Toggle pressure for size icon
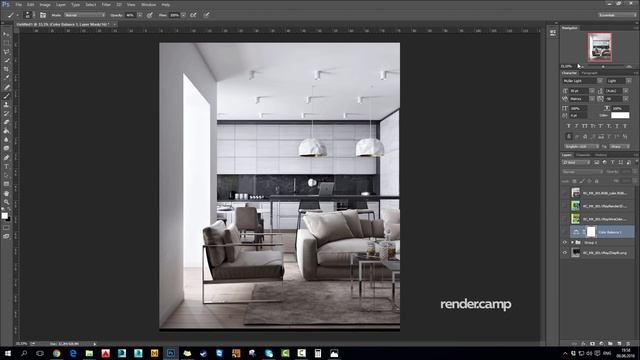The width and height of the screenshot is (640, 360). (207, 15)
